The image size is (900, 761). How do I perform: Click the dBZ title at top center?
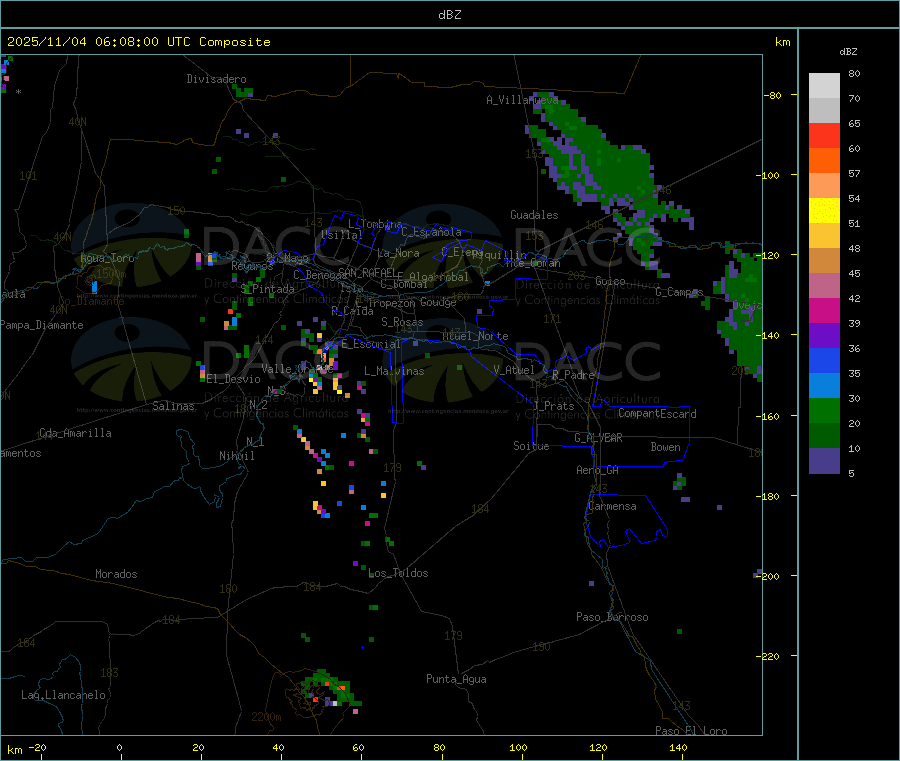pyautogui.click(x=449, y=15)
